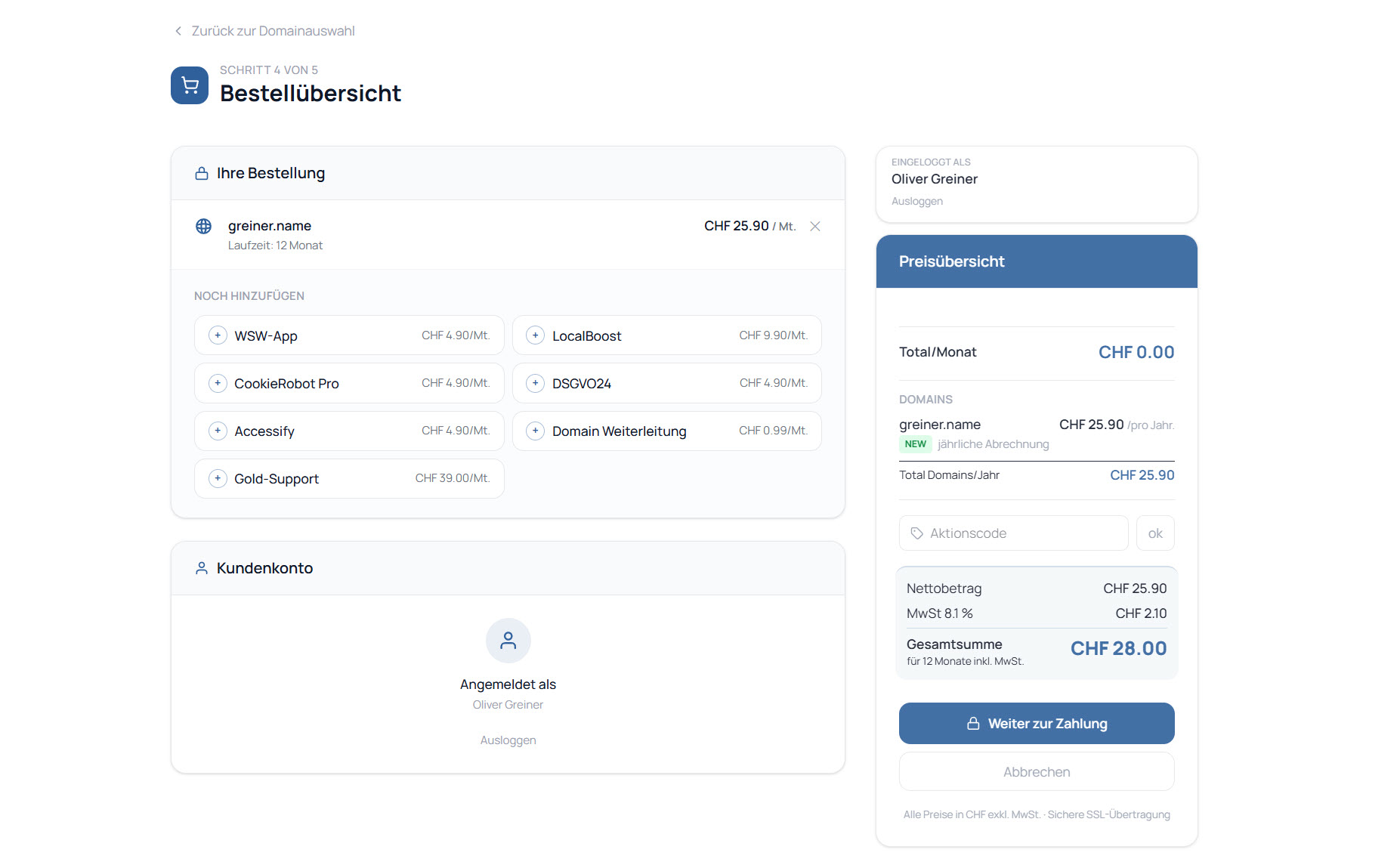The image size is (1400, 865).
Task: Add Accessify using its plus icon
Action: pos(218,431)
